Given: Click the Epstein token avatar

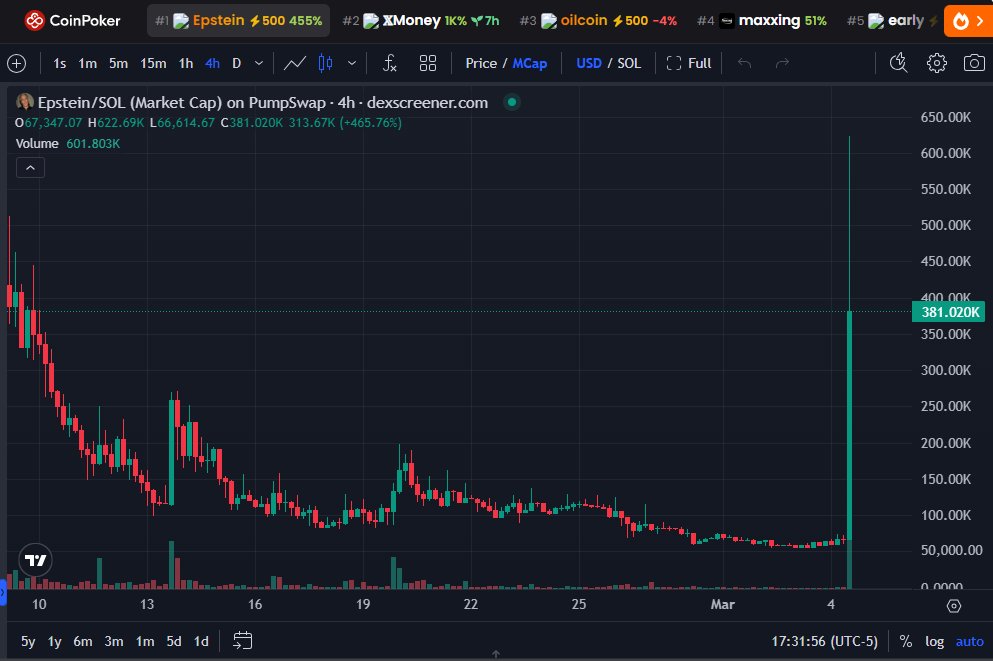Looking at the screenshot, I should (25, 101).
